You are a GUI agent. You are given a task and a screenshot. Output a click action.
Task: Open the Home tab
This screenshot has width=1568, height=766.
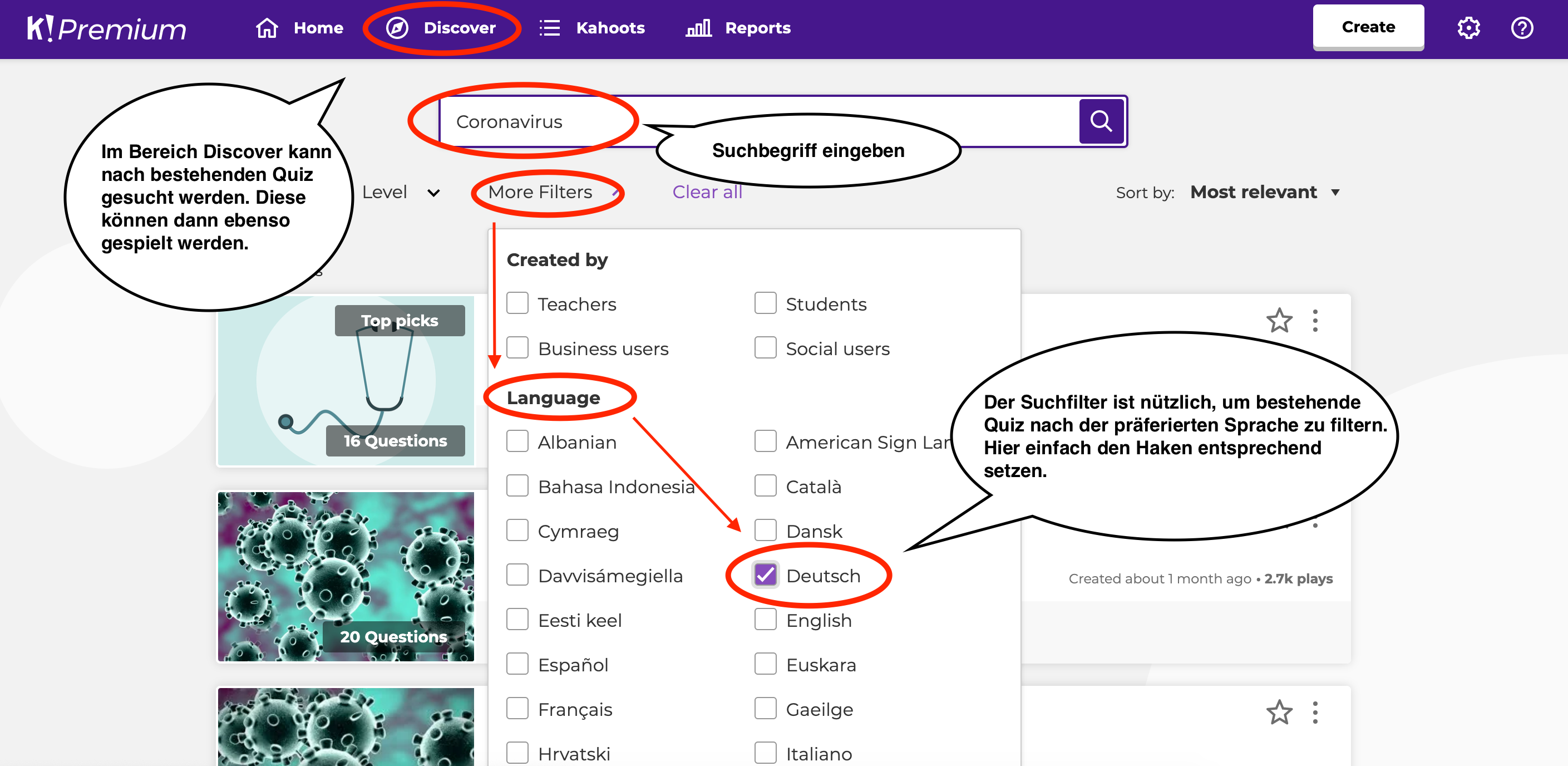(x=299, y=28)
